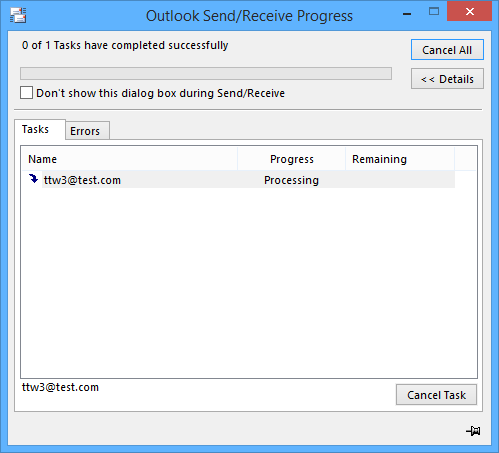Click the Remaining column header
This screenshot has height=453, width=499.
pyautogui.click(x=400, y=159)
